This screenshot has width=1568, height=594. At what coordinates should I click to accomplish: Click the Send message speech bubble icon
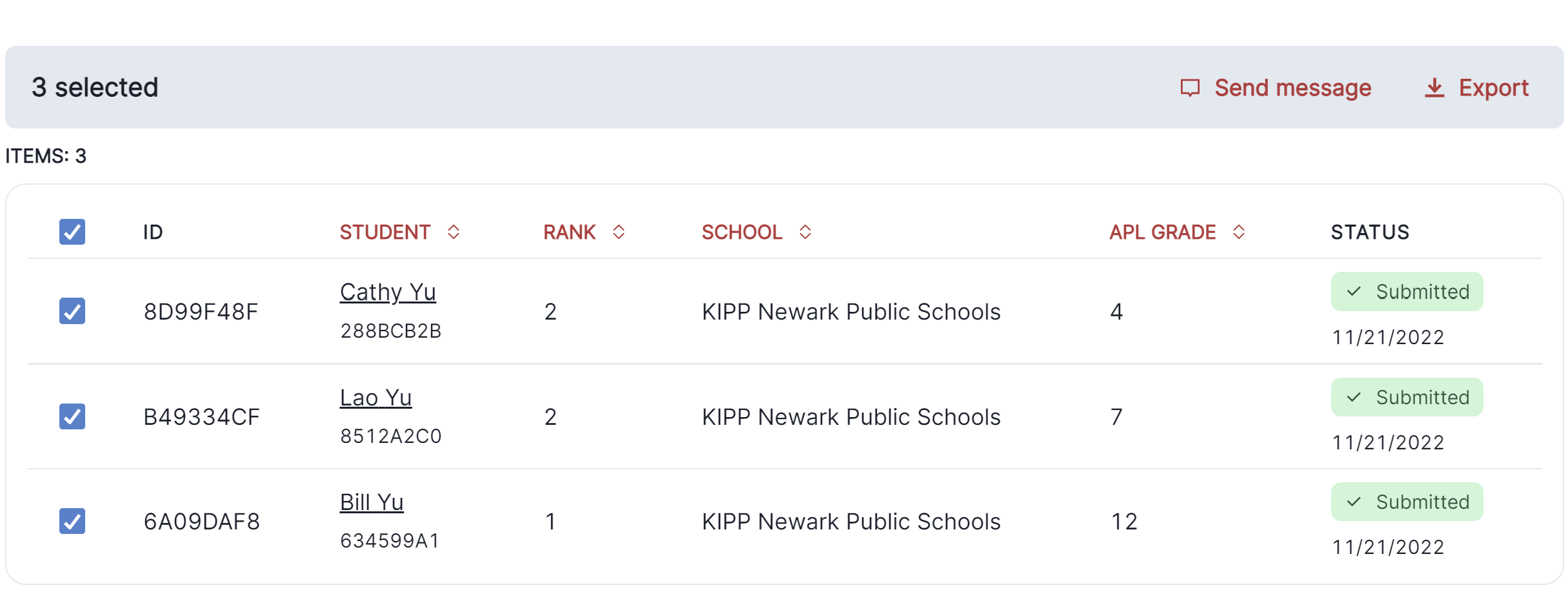1189,88
